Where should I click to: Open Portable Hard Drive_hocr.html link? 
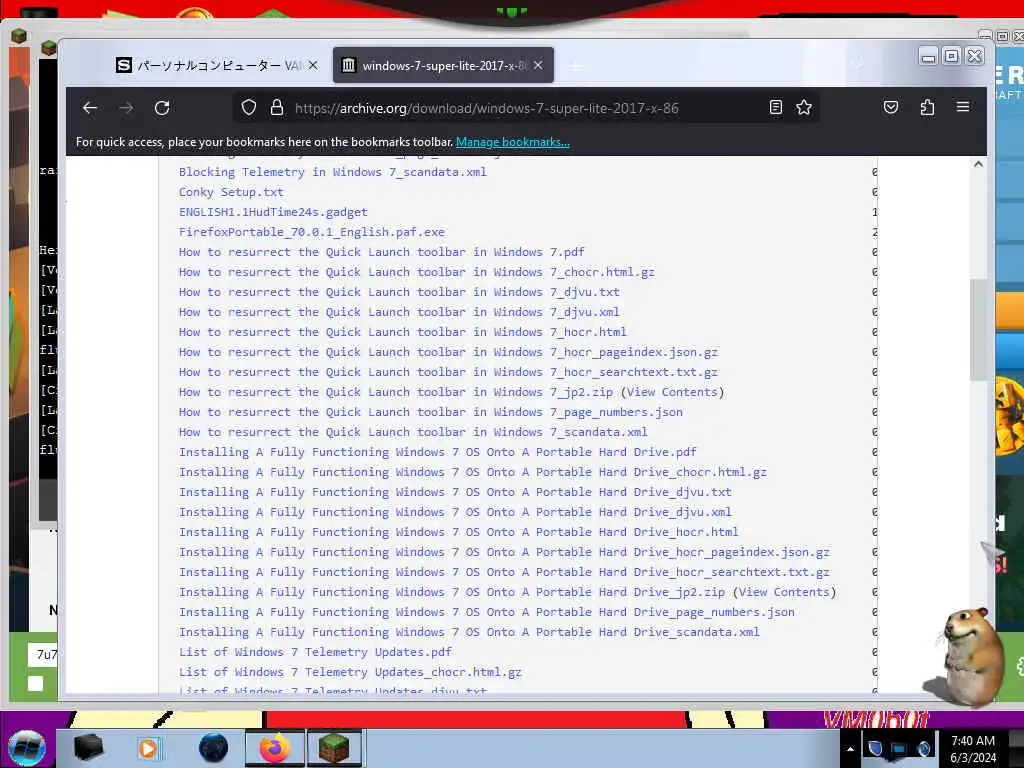pyautogui.click(x=458, y=532)
